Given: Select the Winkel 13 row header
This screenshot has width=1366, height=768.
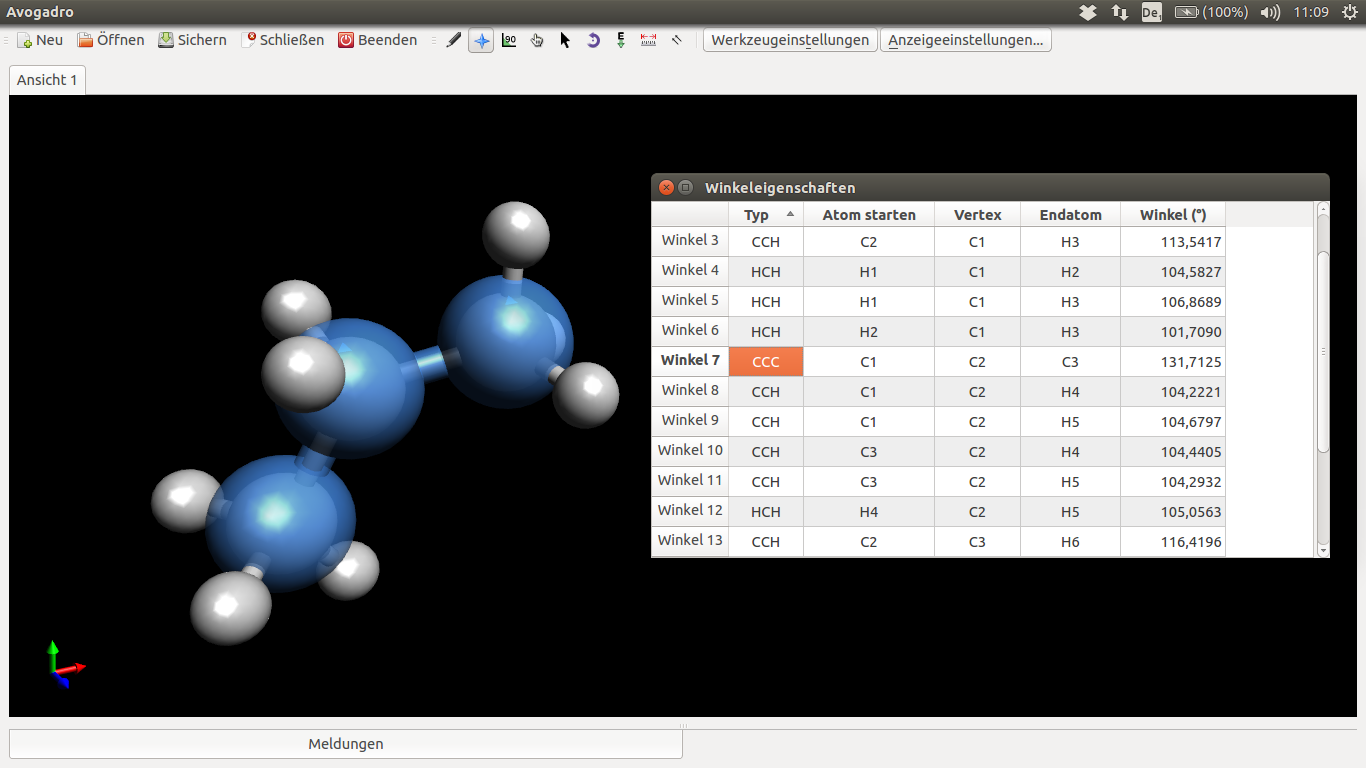Looking at the screenshot, I should tap(690, 541).
